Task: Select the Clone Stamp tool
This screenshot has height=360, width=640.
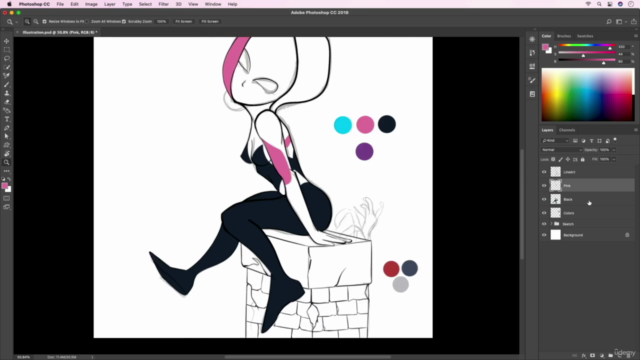Action: pyautogui.click(x=7, y=93)
